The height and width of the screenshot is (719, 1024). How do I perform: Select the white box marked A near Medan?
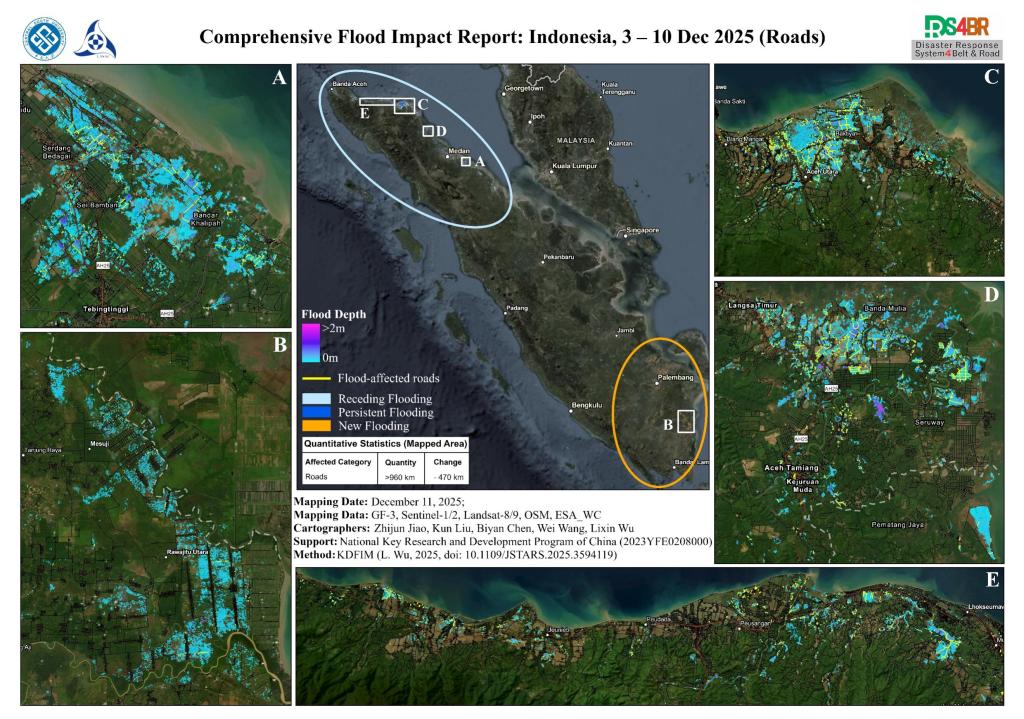tap(466, 161)
